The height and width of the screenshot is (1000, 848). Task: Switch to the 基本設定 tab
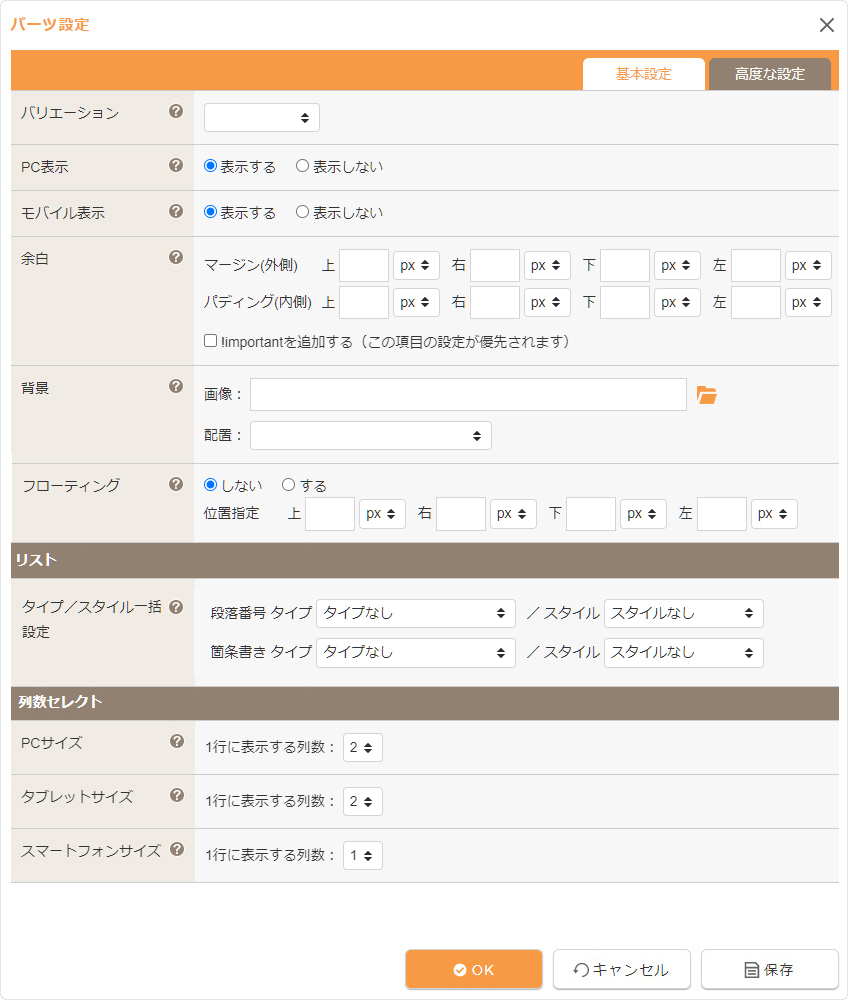644,74
